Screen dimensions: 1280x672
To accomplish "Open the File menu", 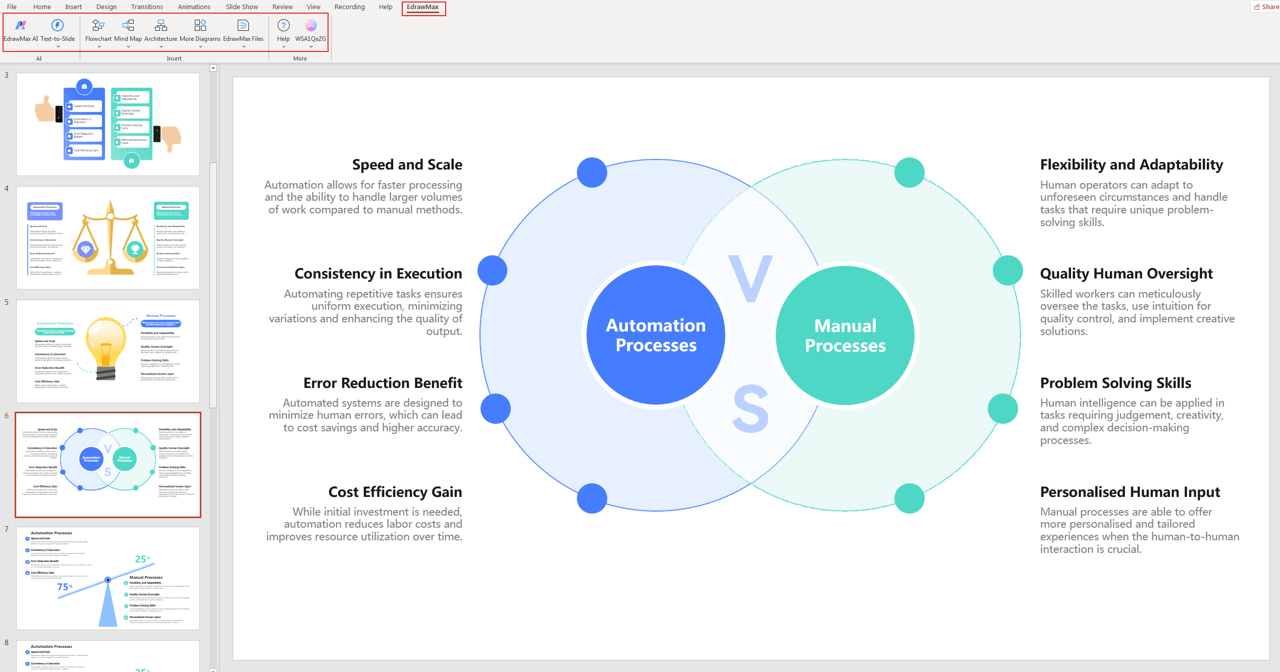I will coord(12,7).
